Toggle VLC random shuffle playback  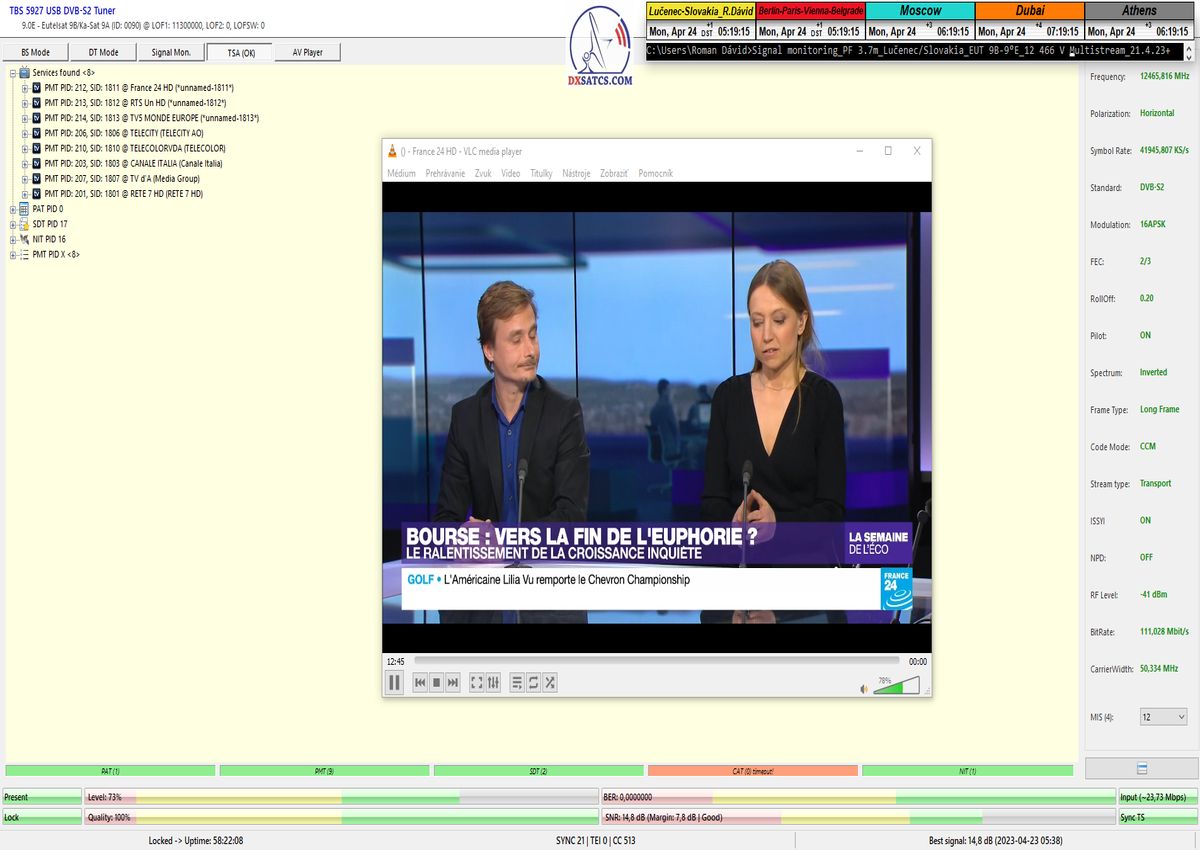coord(550,683)
